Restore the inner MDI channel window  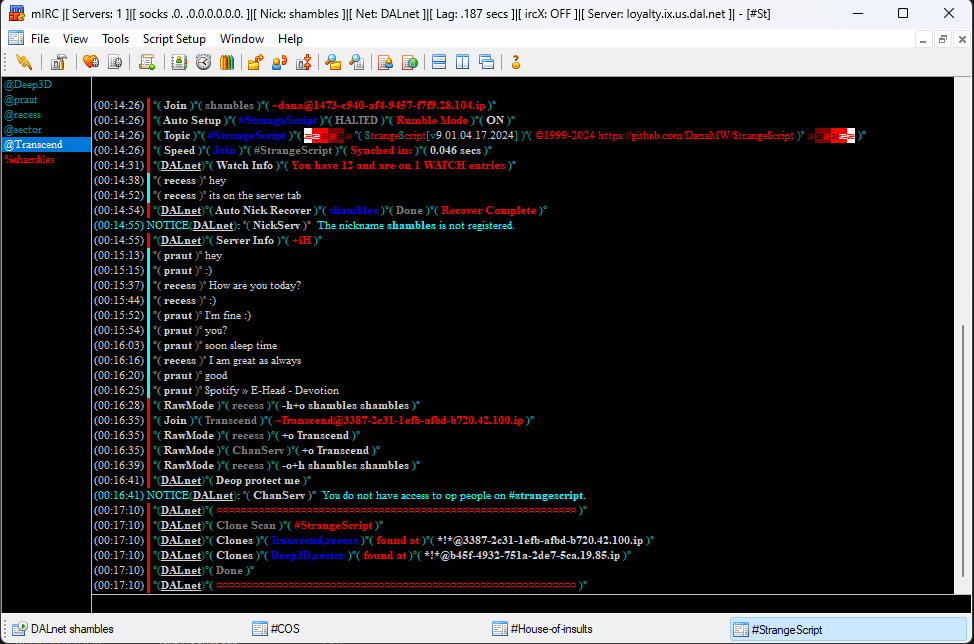coord(942,40)
